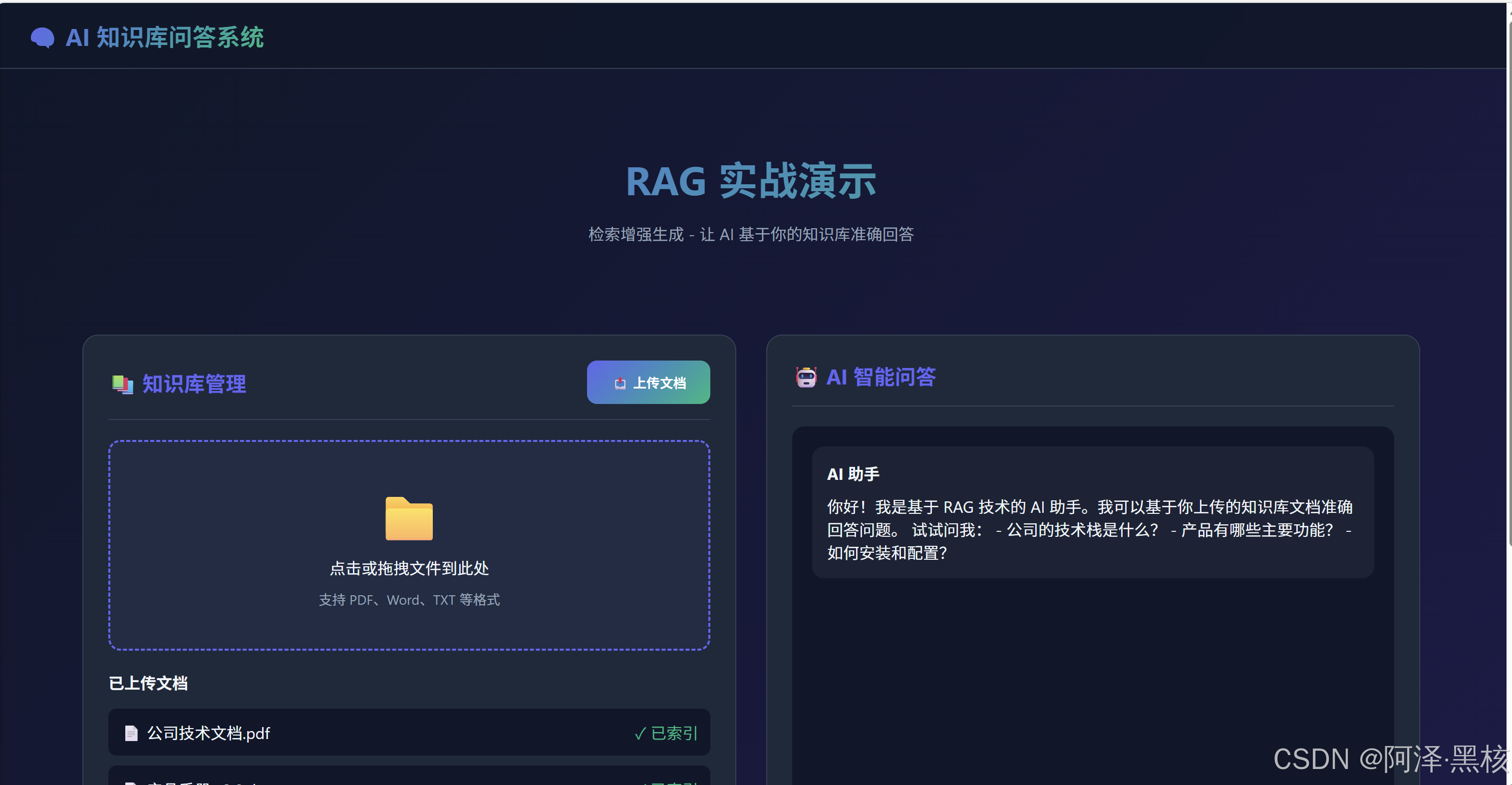The height and width of the screenshot is (785, 1512).
Task: Click the AI 知识库问答系统 header title
Action: [164, 37]
